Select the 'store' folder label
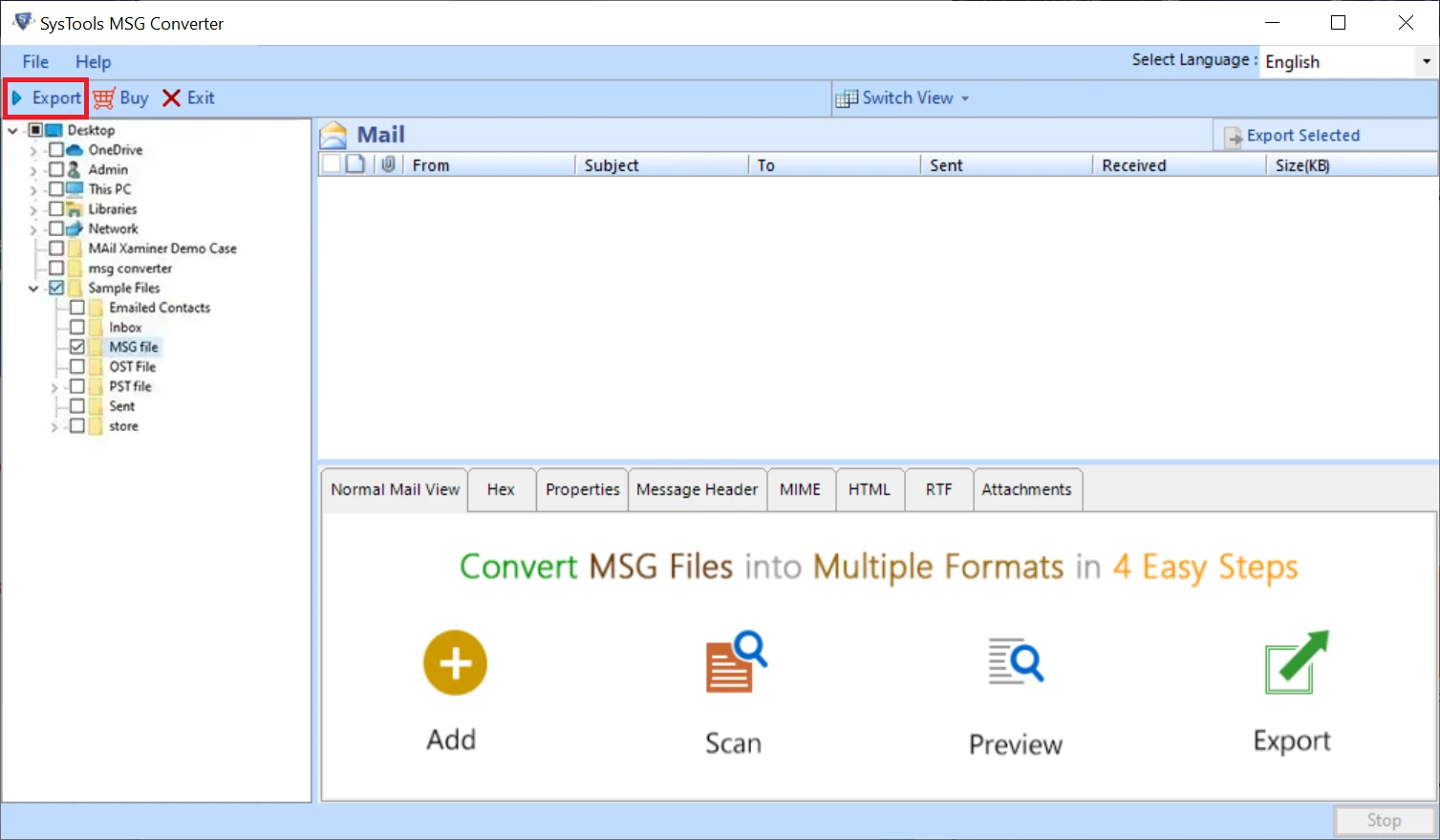The width and height of the screenshot is (1440, 840). click(x=124, y=426)
